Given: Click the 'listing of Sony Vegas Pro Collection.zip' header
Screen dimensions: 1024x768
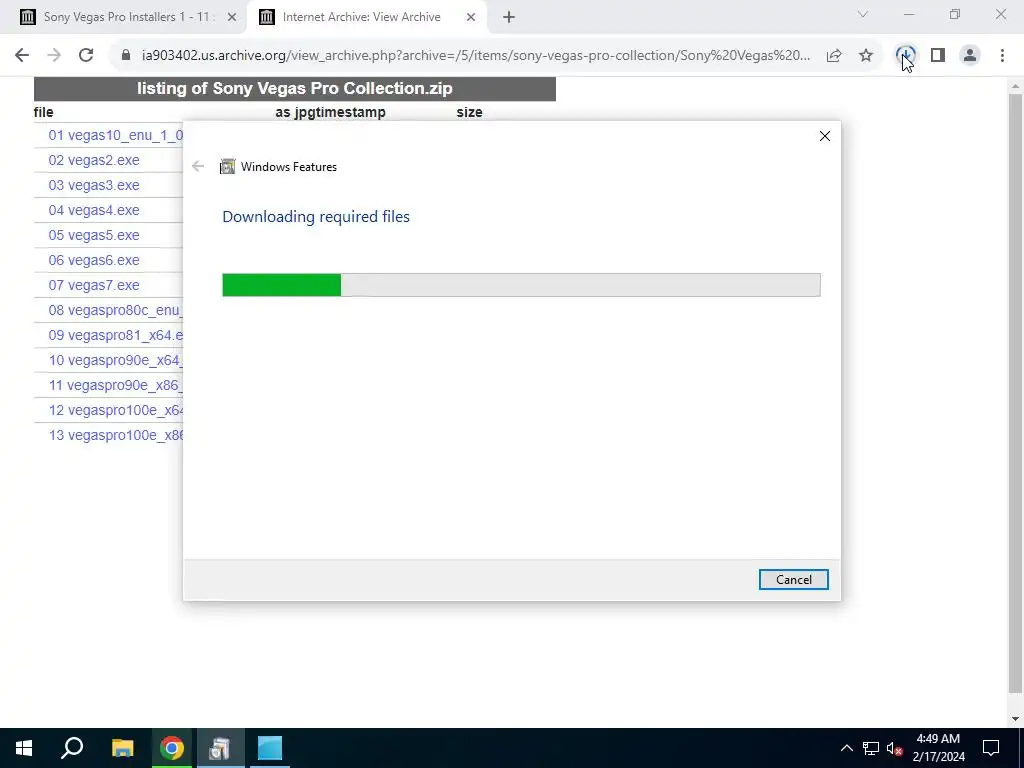Looking at the screenshot, I should click(295, 89).
